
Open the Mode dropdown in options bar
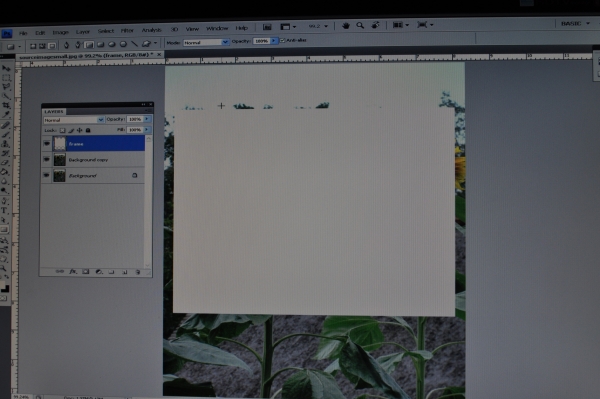coord(206,42)
